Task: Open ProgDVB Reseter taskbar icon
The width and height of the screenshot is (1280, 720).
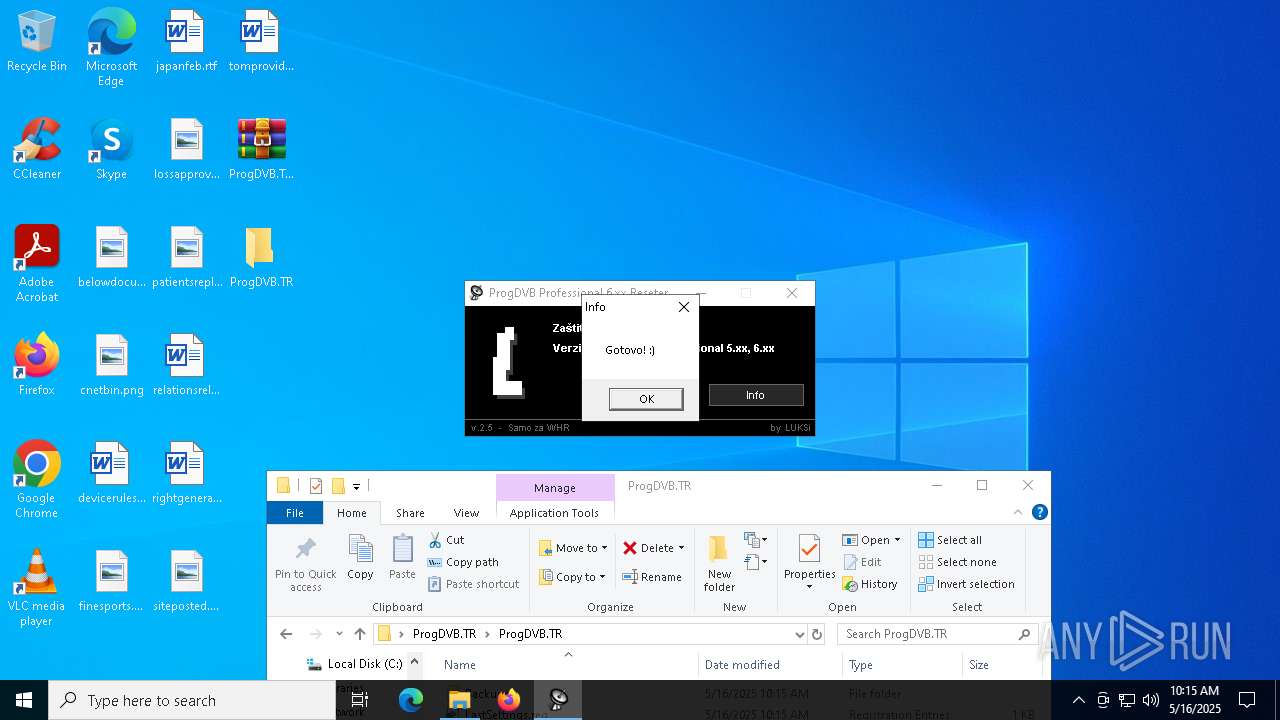Action: tap(559, 700)
